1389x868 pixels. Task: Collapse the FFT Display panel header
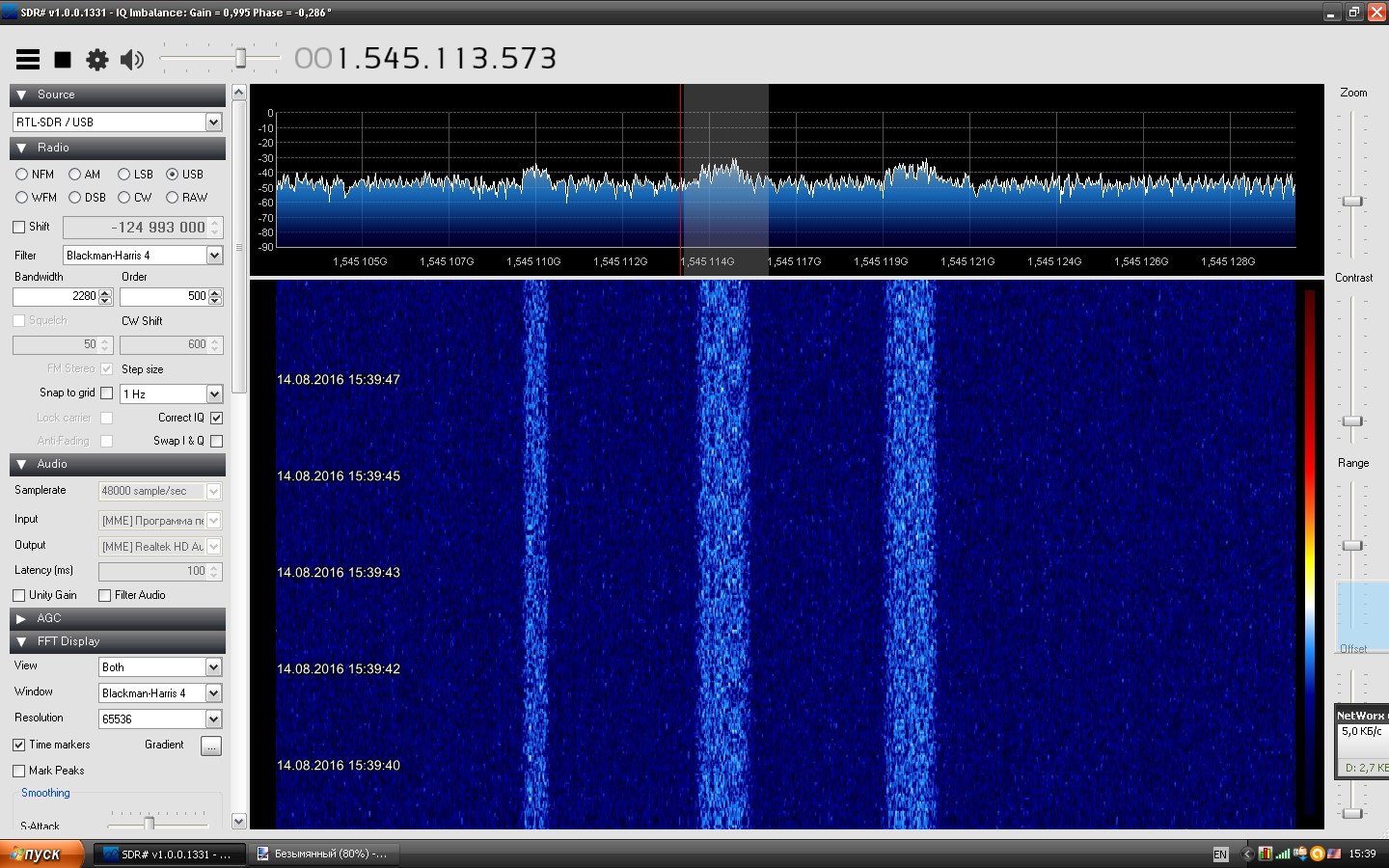[118, 641]
